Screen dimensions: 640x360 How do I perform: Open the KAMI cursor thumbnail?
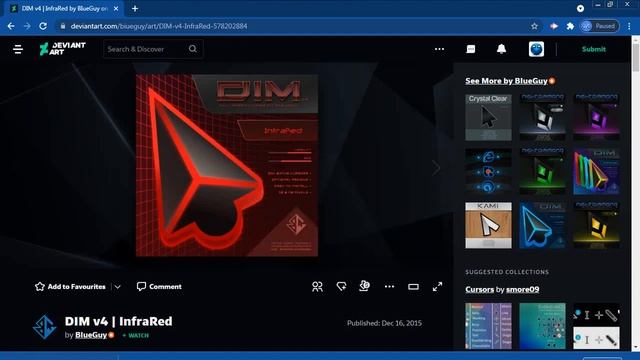(488, 225)
